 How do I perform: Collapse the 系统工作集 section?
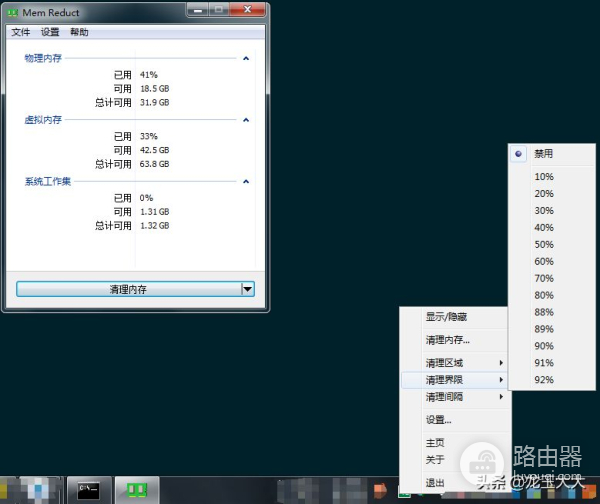point(245,181)
